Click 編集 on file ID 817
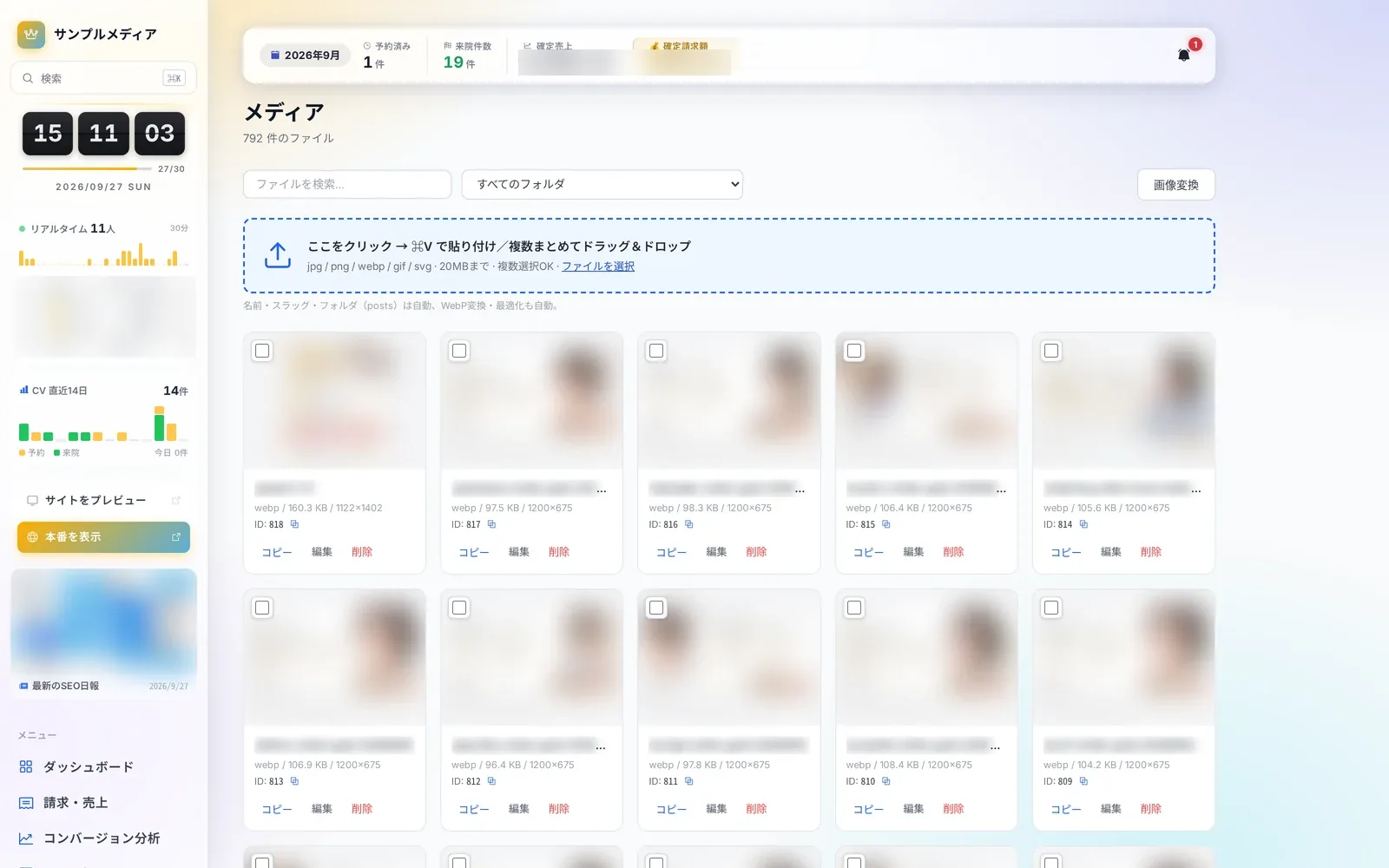This screenshot has height=868, width=1389. (519, 552)
